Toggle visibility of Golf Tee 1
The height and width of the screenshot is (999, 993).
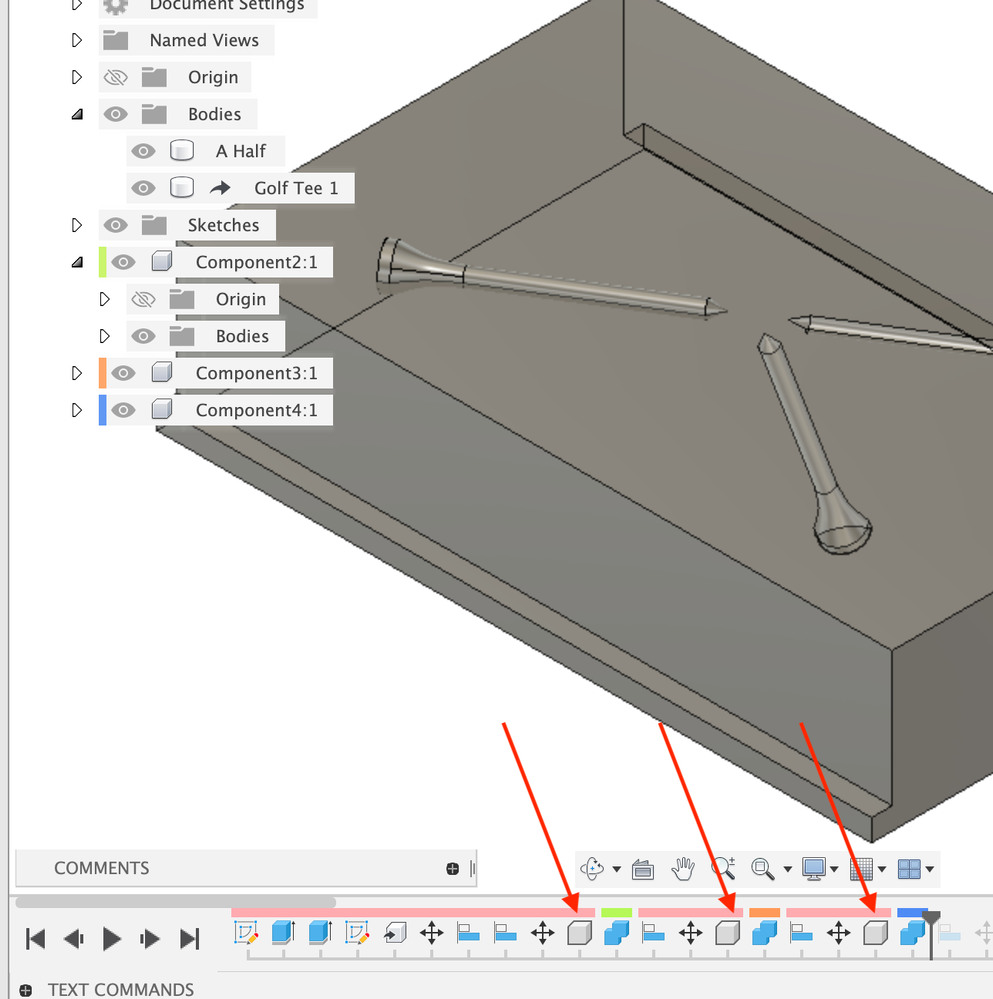pyautogui.click(x=143, y=188)
